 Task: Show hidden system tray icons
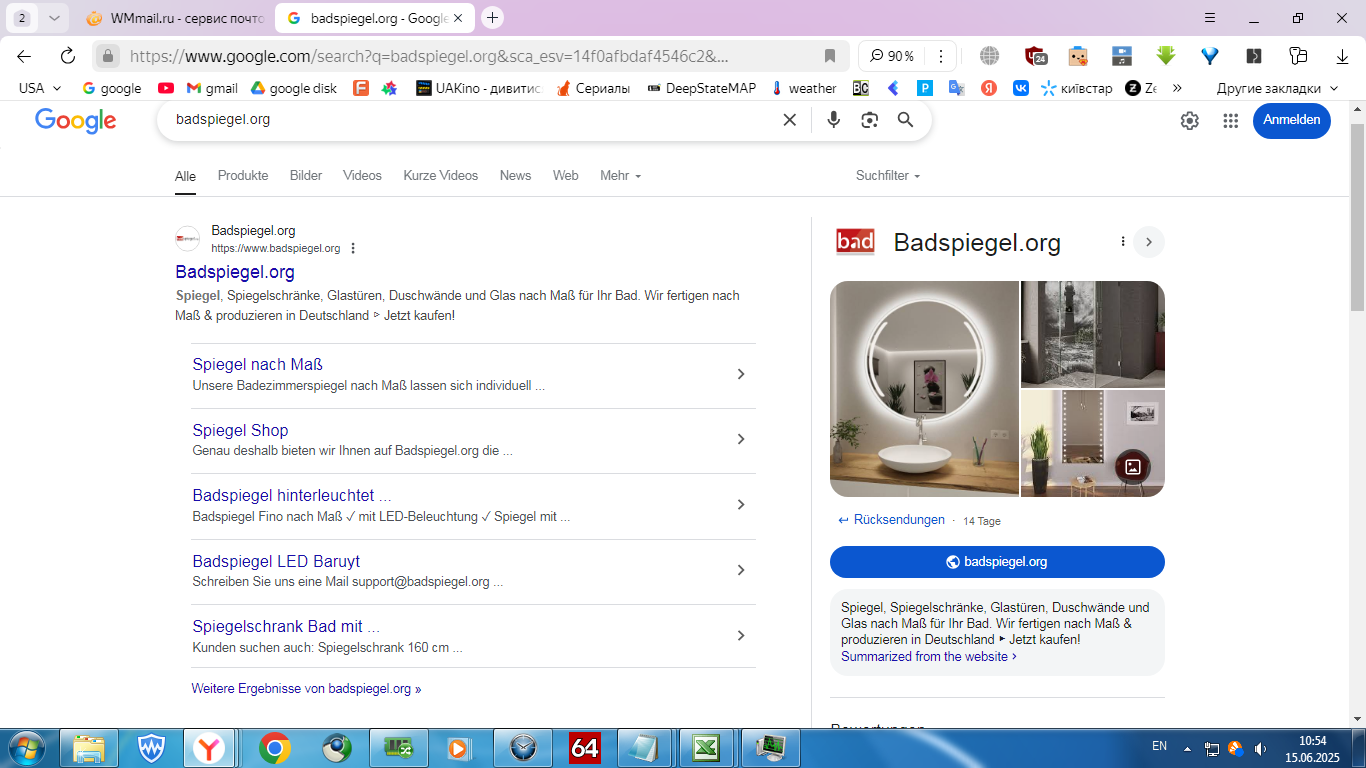1188,748
